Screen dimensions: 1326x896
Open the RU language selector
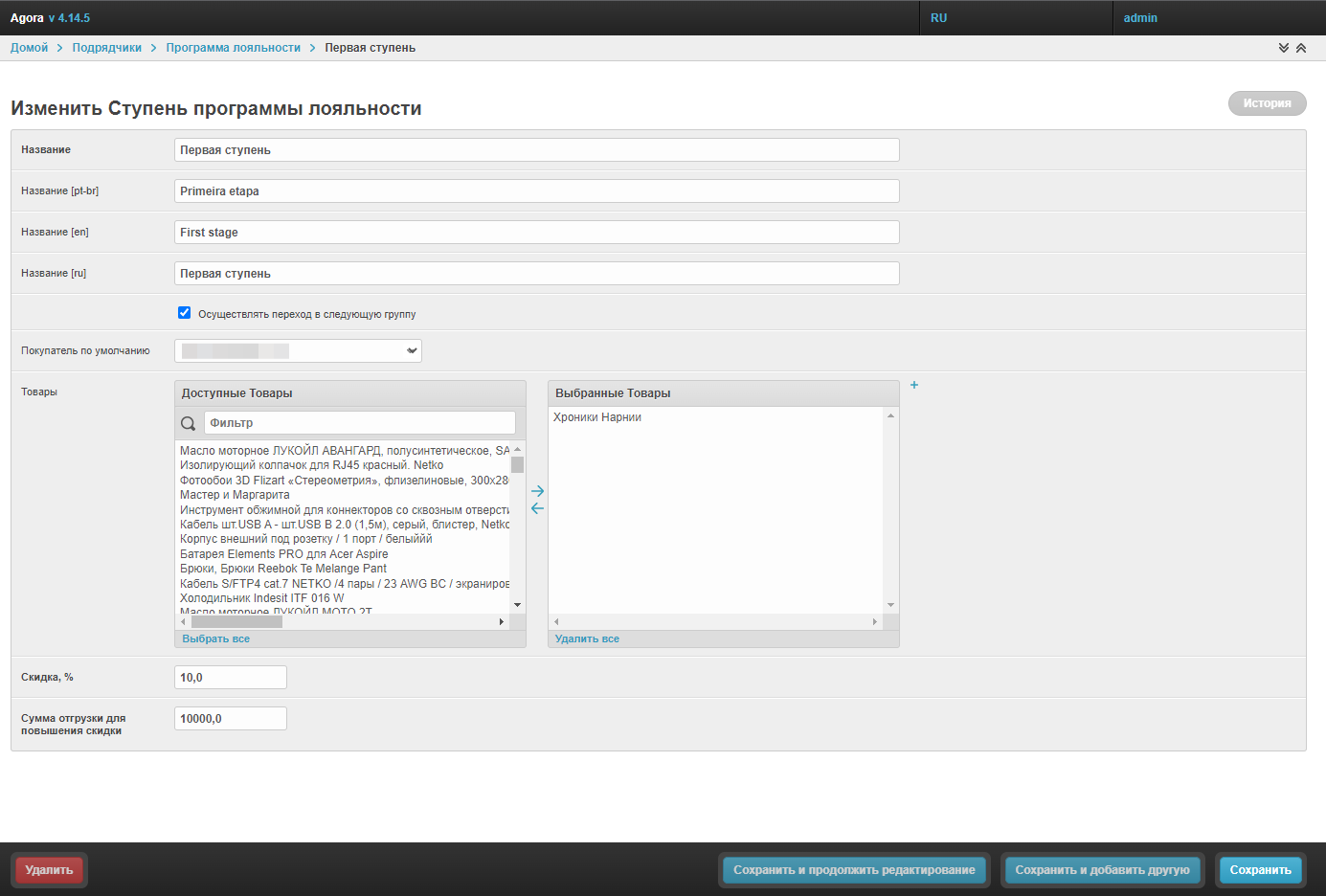[x=938, y=18]
